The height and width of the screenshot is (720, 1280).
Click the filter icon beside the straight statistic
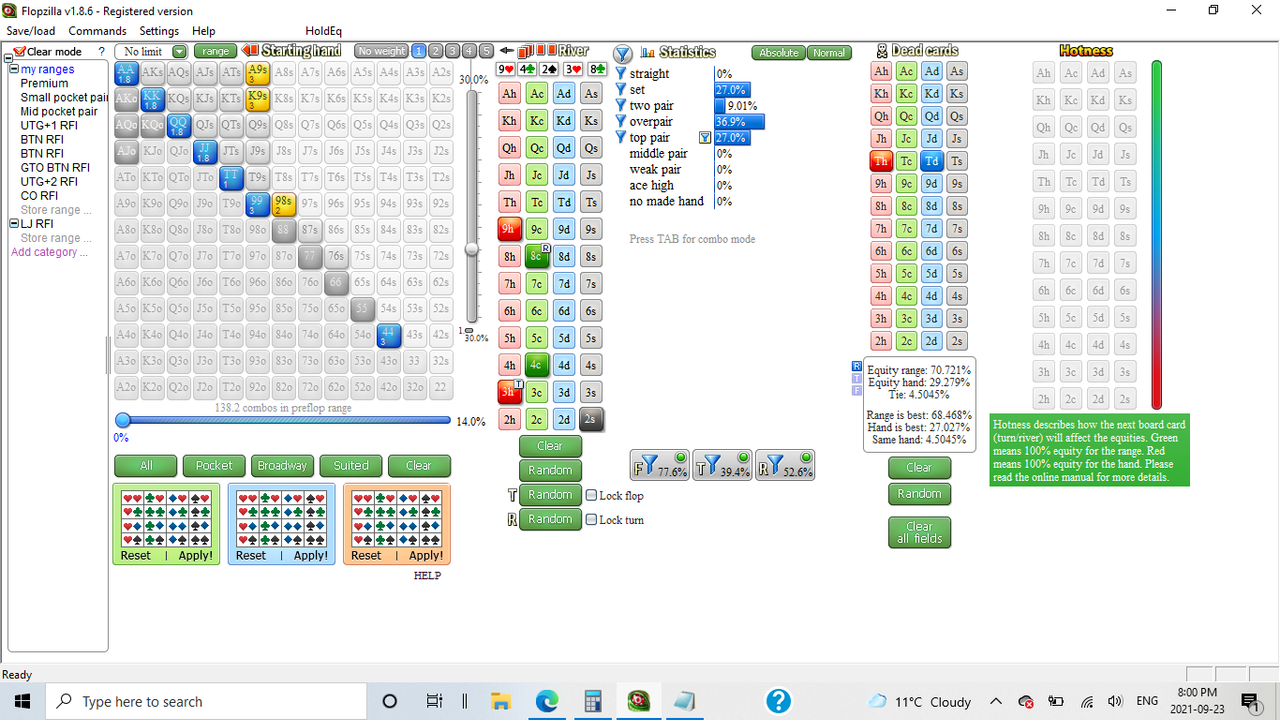click(x=622, y=73)
